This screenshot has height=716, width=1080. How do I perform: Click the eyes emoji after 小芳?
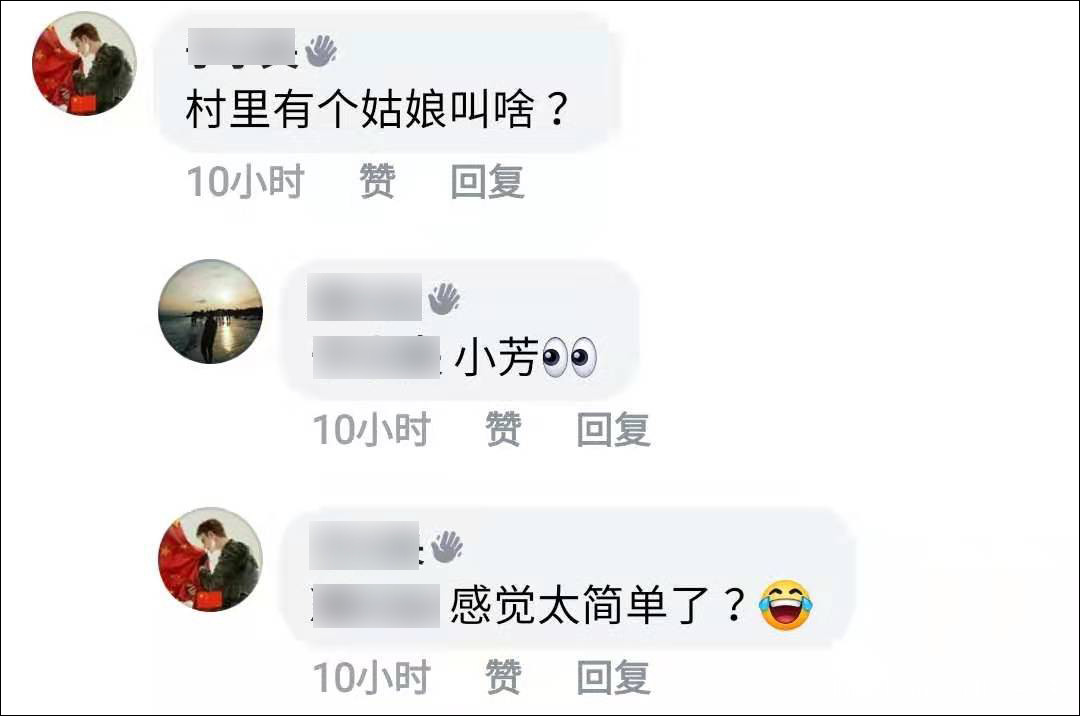[570, 357]
